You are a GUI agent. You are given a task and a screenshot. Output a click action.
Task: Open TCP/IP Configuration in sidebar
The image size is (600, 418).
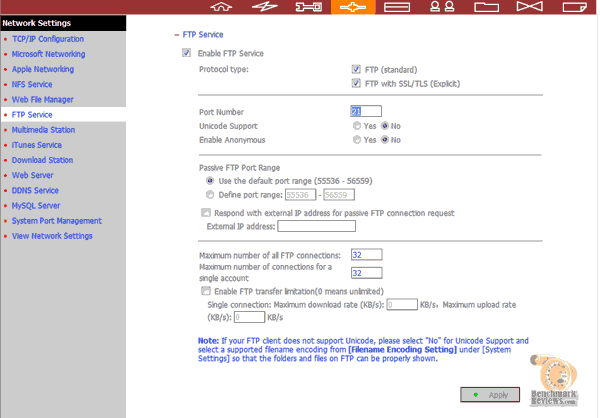[x=47, y=39]
